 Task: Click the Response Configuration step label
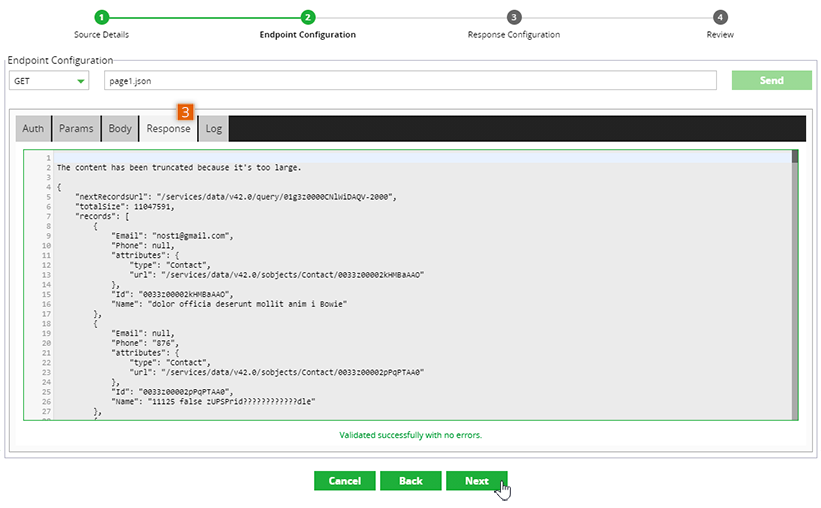514,35
